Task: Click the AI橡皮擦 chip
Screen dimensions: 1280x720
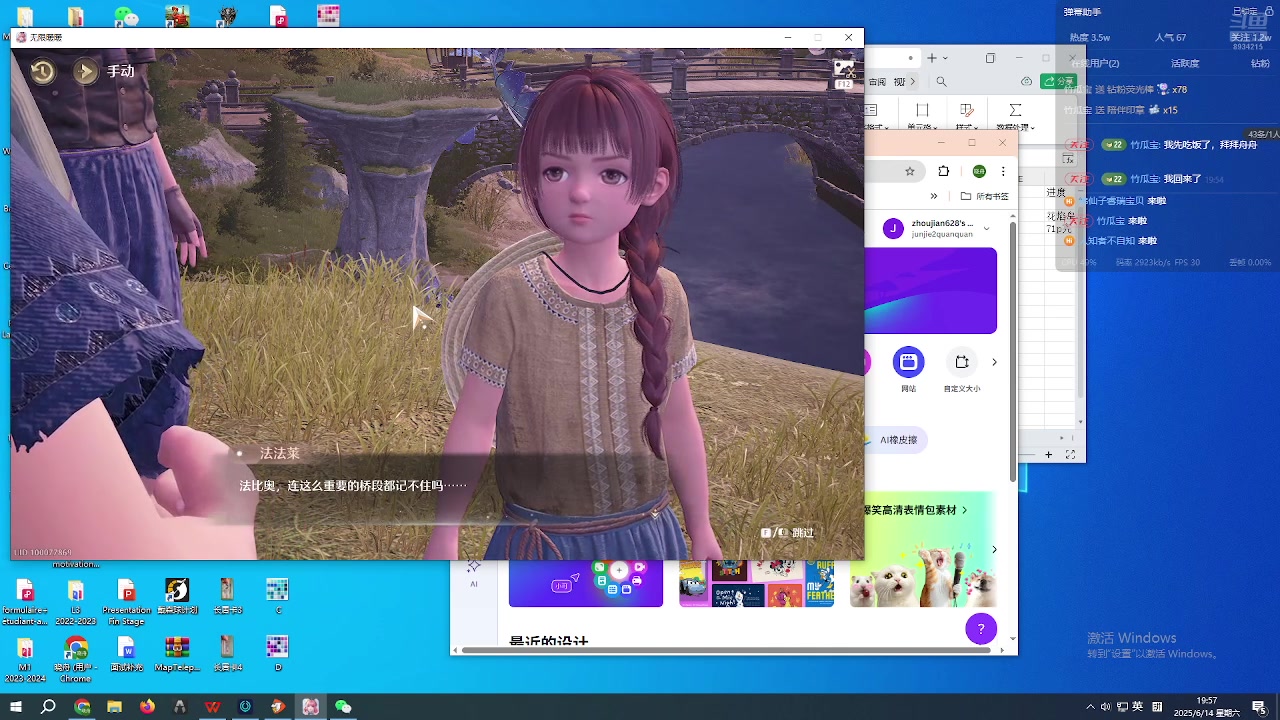Action: (x=897, y=440)
